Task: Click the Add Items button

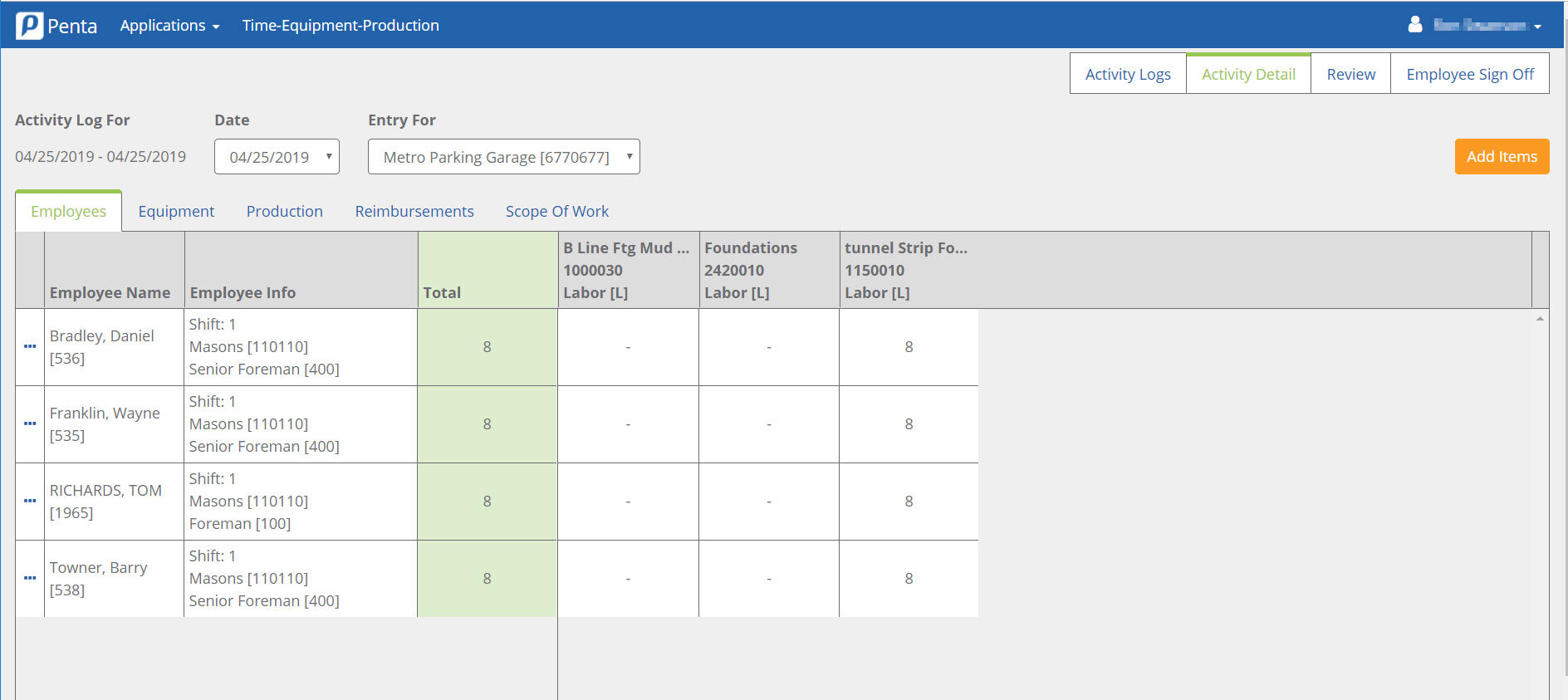Action: pos(1502,157)
